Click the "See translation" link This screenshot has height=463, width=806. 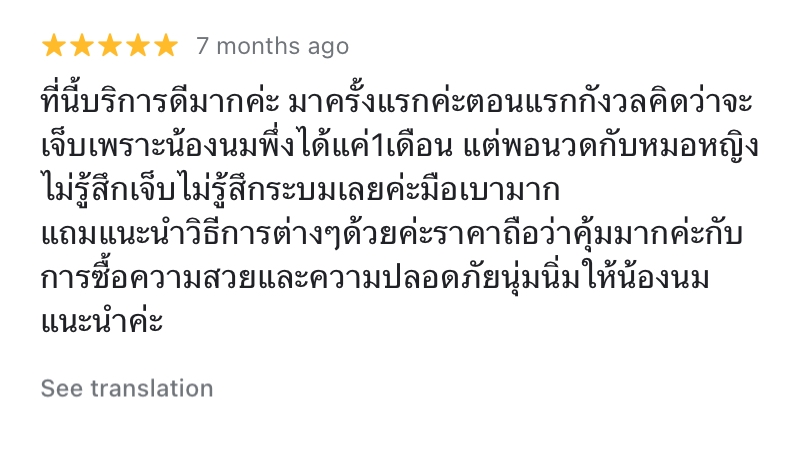click(127, 388)
